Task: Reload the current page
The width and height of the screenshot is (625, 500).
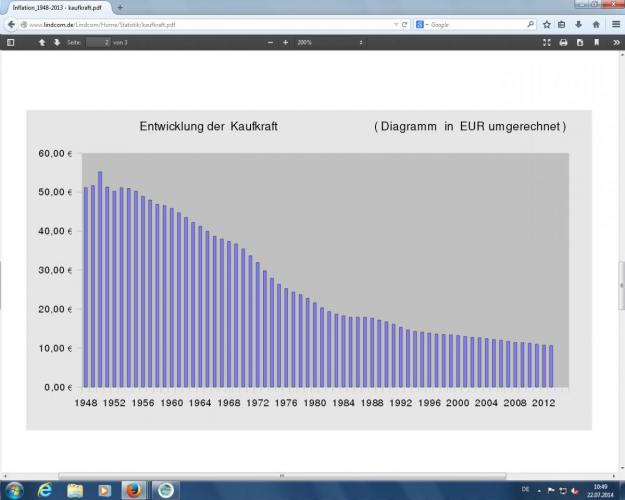Action: 404,24
